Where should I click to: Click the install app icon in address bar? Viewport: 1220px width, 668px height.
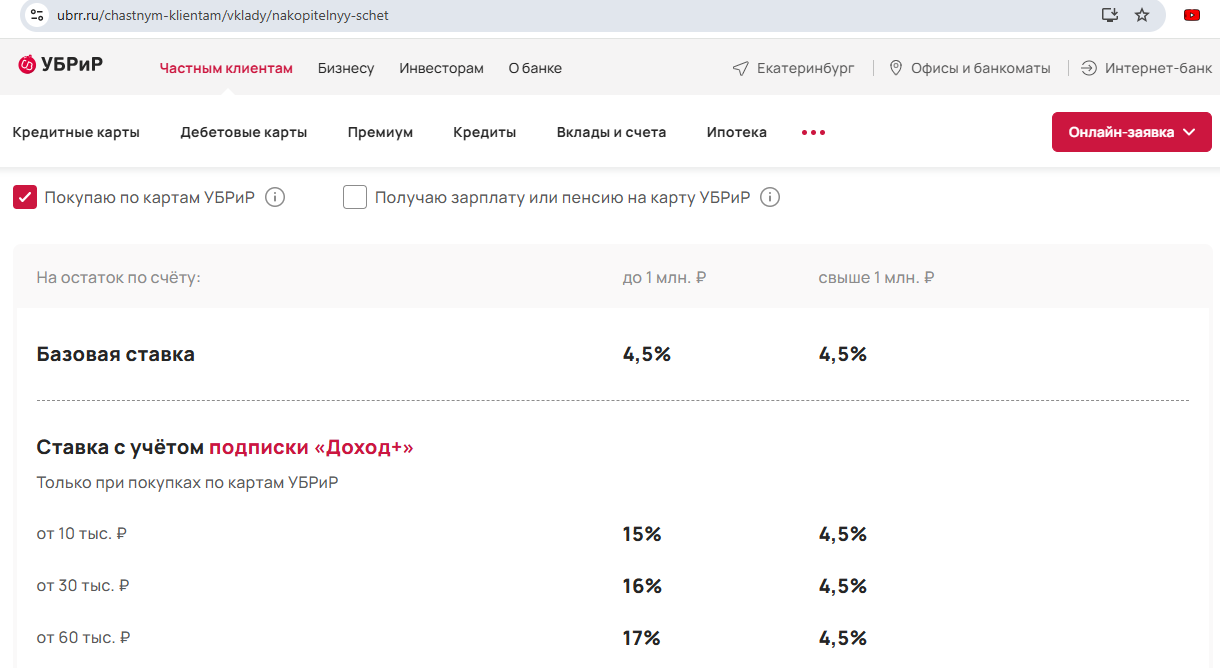1109,15
